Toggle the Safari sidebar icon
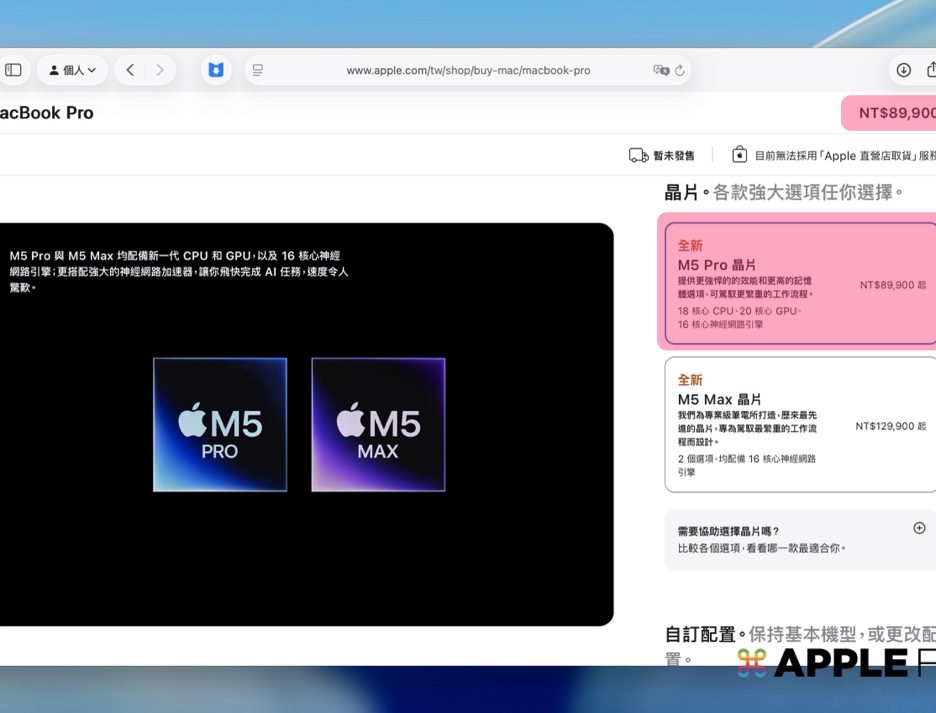The height and width of the screenshot is (713, 936). click(13, 70)
